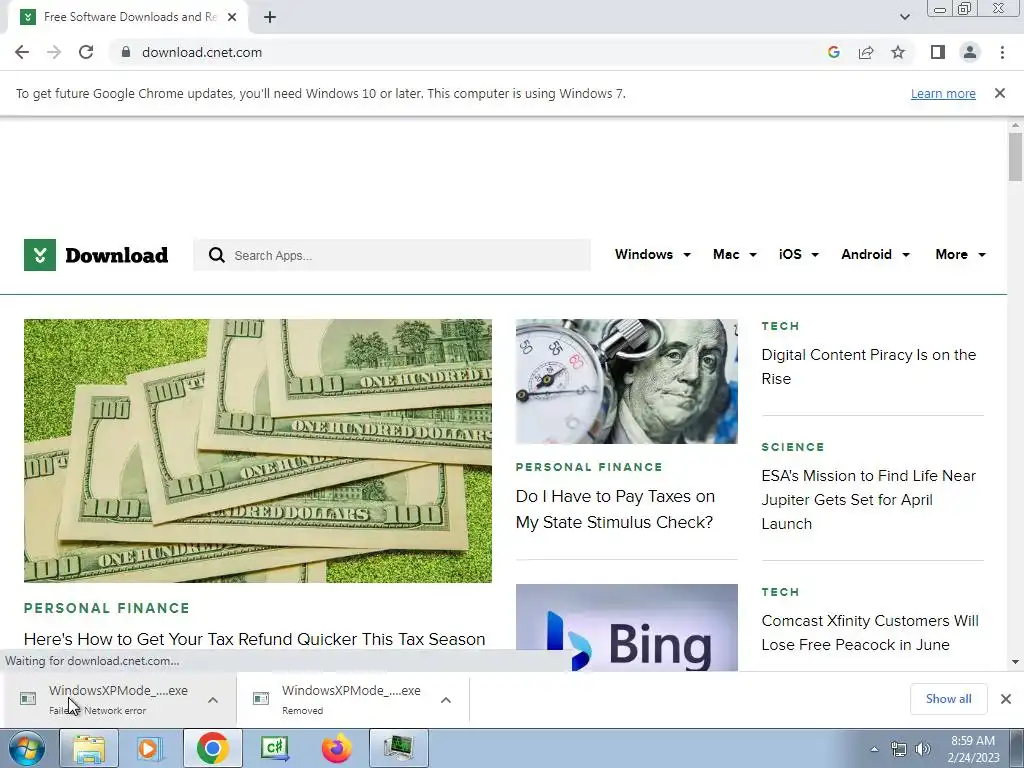Screen dimensions: 1024x768
Task: Expand options for failed WindowsXPMode download
Action: [x=213, y=699]
